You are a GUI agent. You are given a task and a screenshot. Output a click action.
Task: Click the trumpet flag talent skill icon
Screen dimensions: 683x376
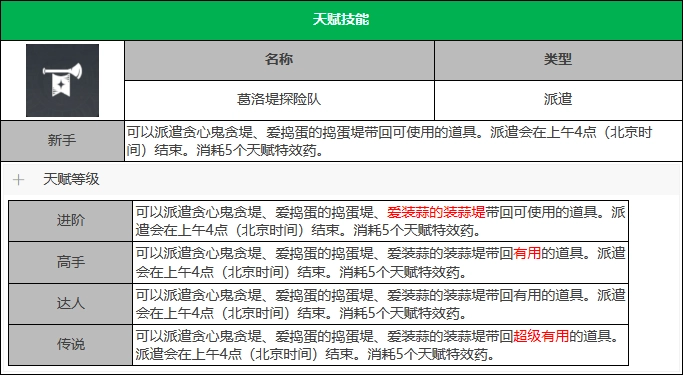[x=62, y=80]
